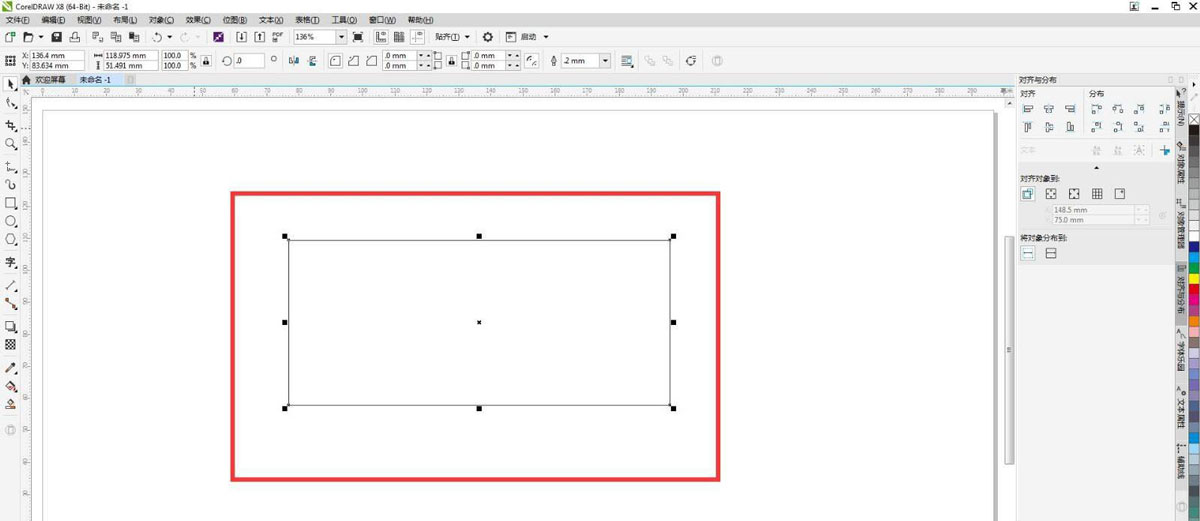Image resolution: width=1200 pixels, height=521 pixels.
Task: Select the Rectangle tool in the toolbox
Action: (x=11, y=203)
